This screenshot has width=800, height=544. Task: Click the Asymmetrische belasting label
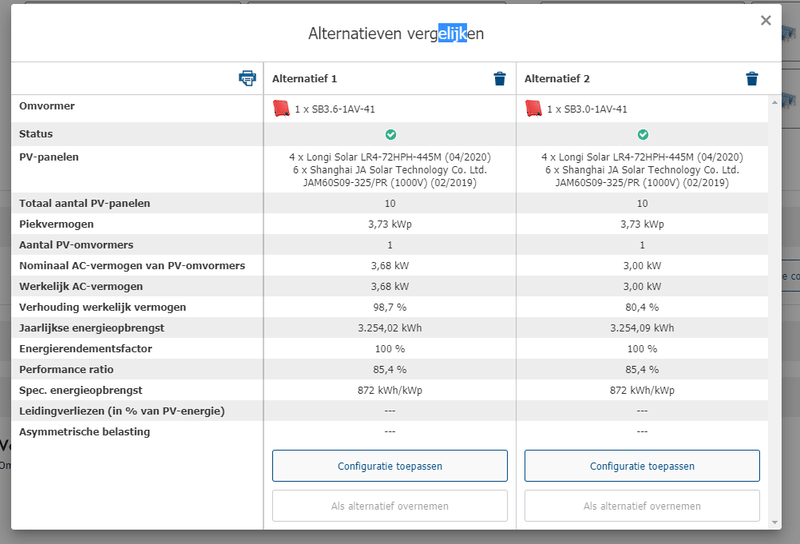(85, 432)
